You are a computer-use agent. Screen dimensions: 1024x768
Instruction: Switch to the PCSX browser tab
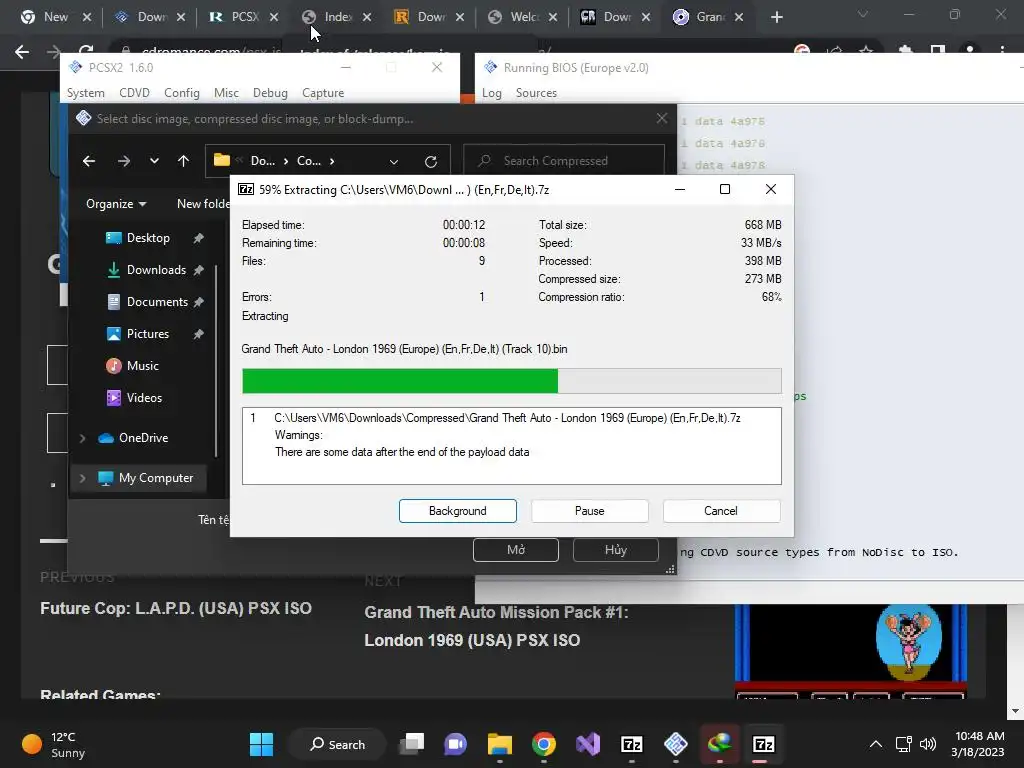pos(245,17)
